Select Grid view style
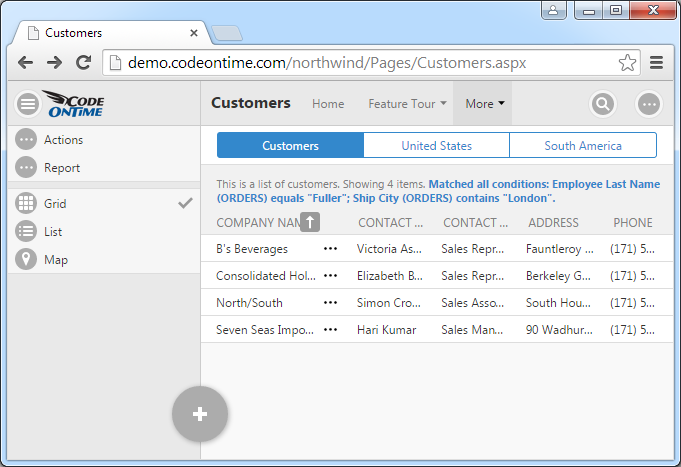Viewport: 681px width, 467px height. pyautogui.click(x=55, y=203)
